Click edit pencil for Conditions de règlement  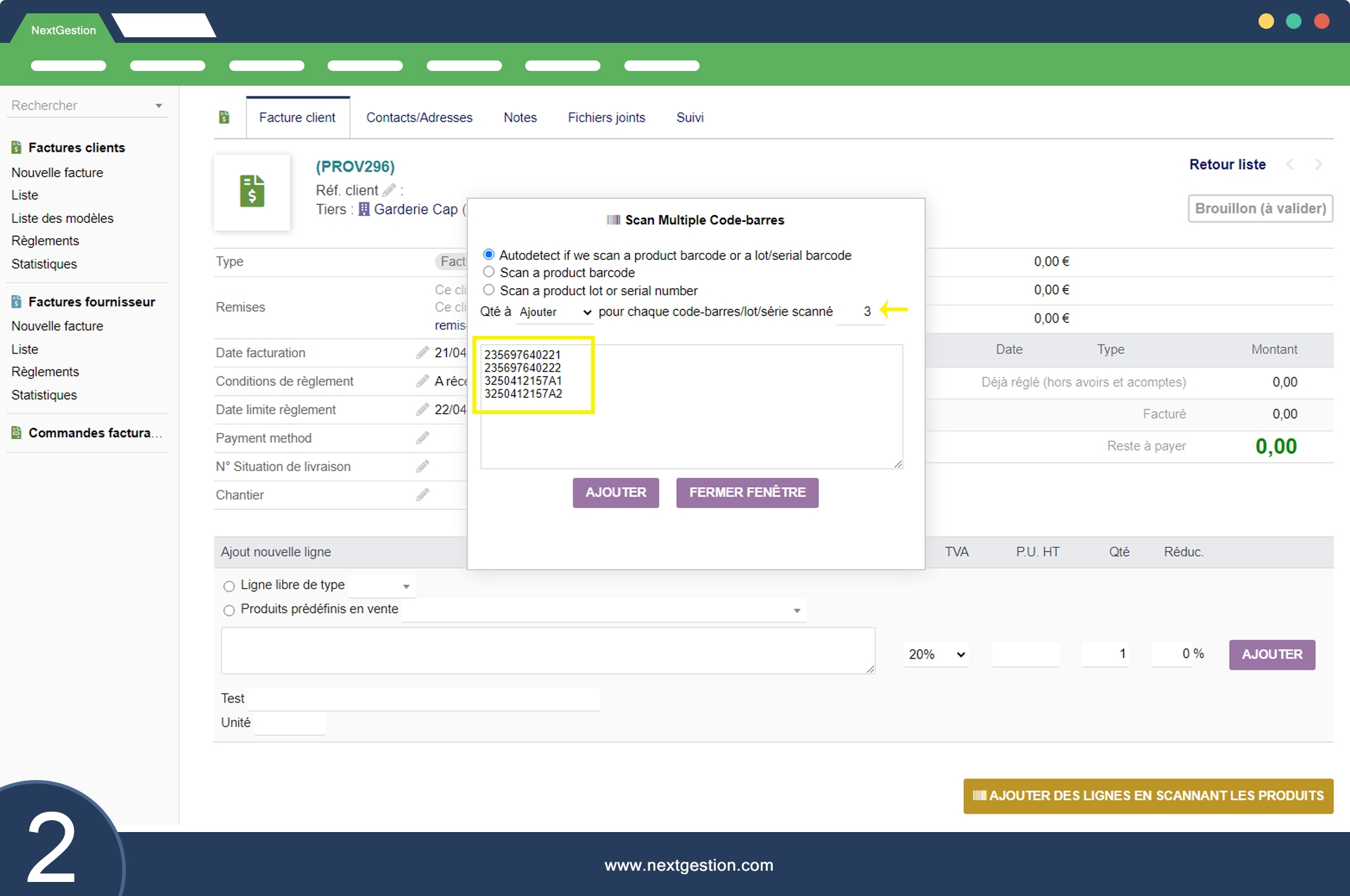[422, 381]
